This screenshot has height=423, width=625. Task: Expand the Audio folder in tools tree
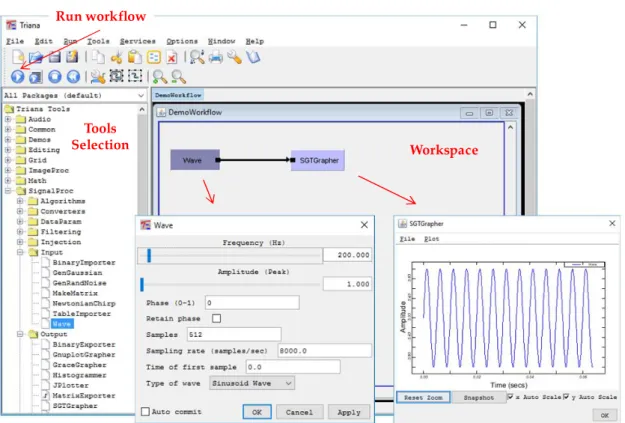8,119
